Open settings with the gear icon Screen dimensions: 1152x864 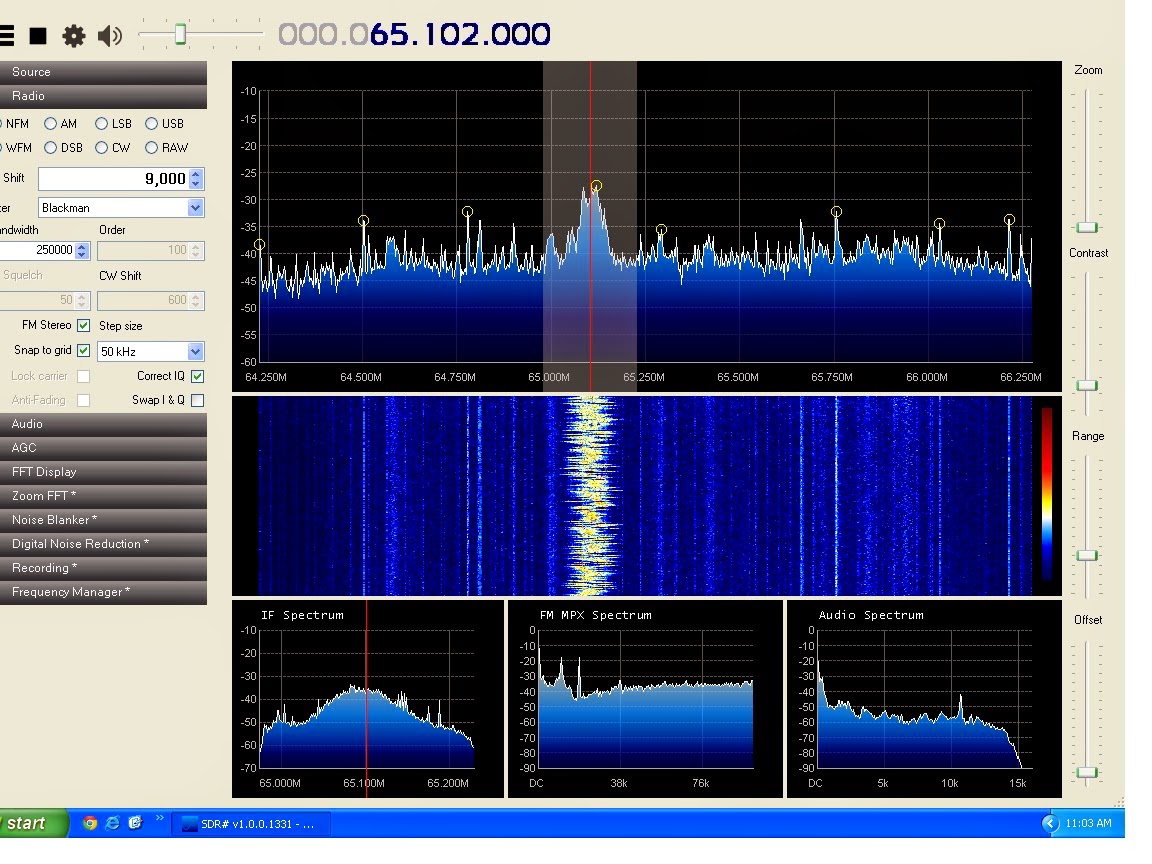tap(73, 35)
